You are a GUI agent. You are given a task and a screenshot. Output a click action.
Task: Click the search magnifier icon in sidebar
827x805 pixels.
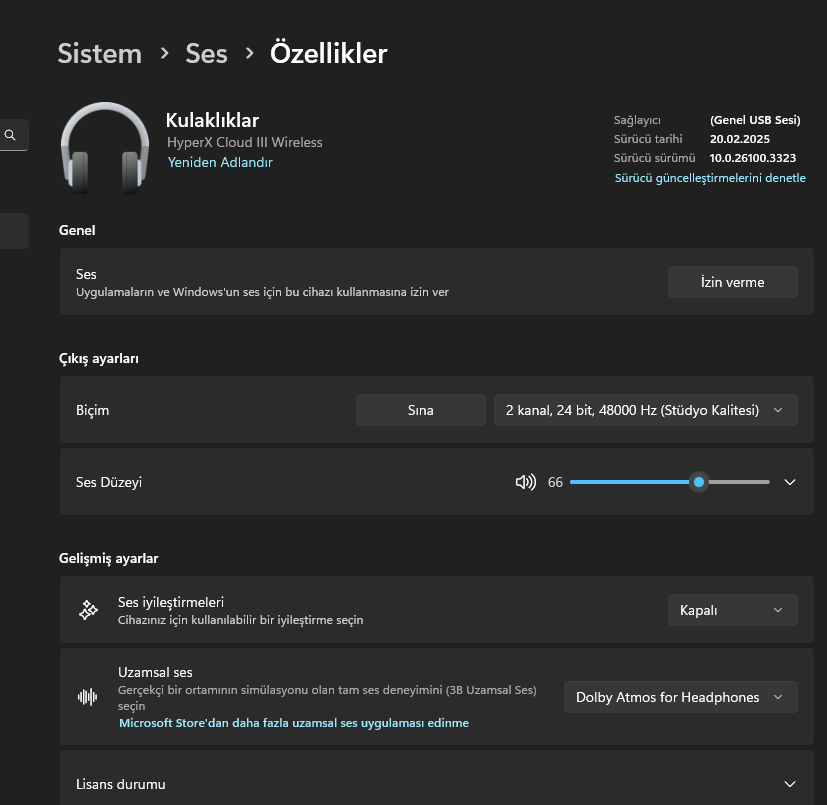pyautogui.click(x=9, y=135)
